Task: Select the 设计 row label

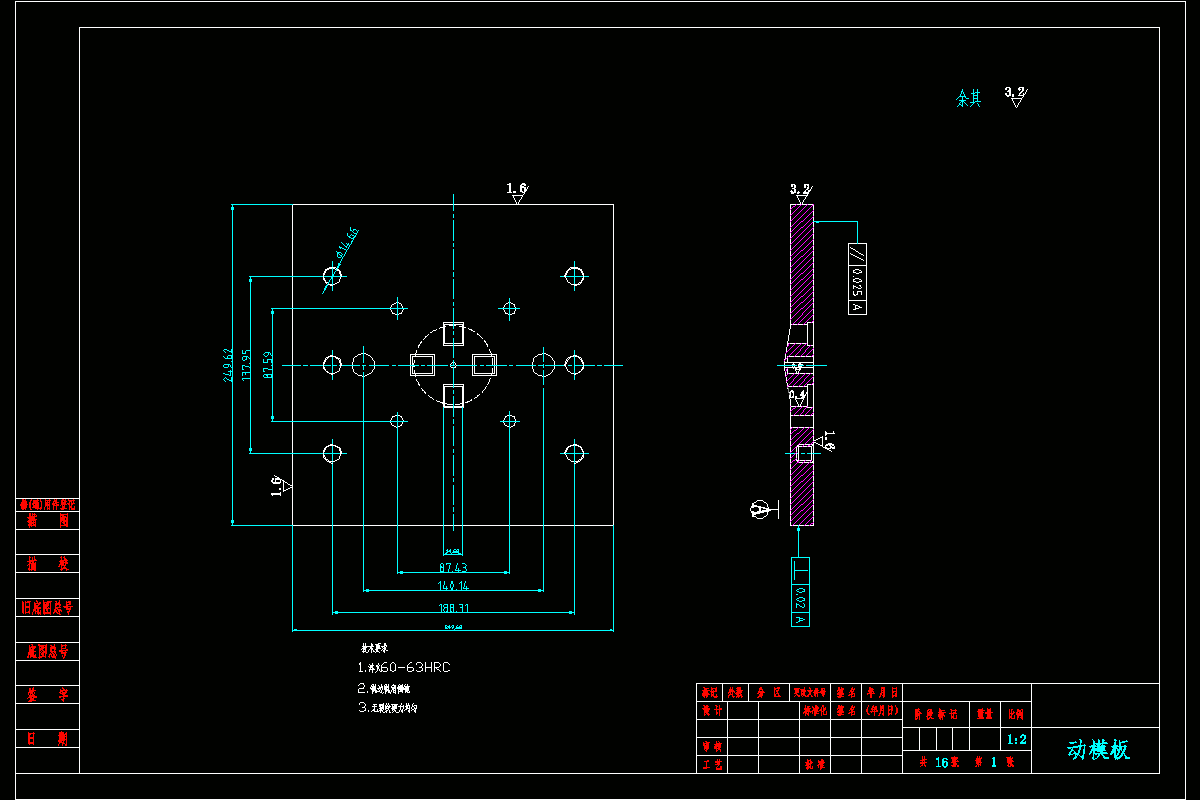Action: click(712, 711)
